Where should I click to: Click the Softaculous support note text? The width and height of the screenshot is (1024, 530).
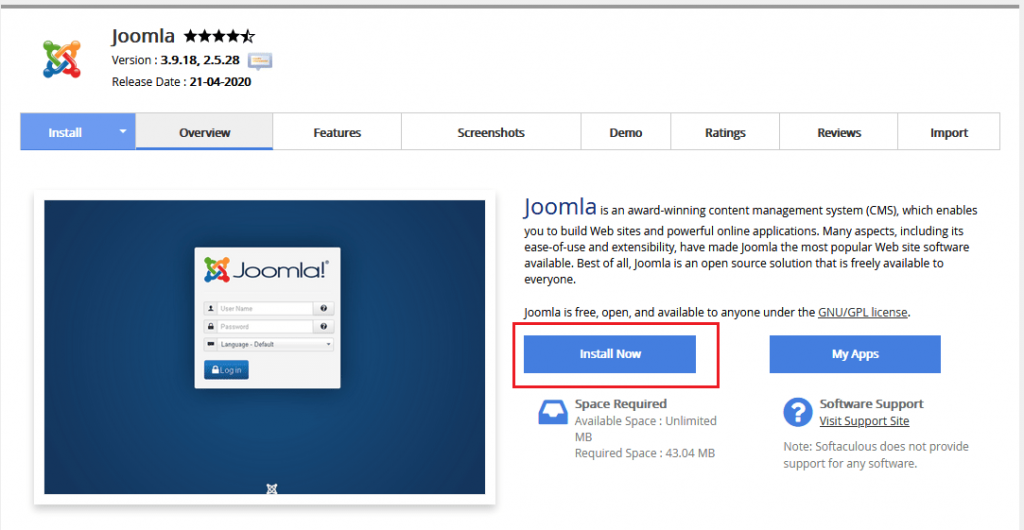(876, 456)
